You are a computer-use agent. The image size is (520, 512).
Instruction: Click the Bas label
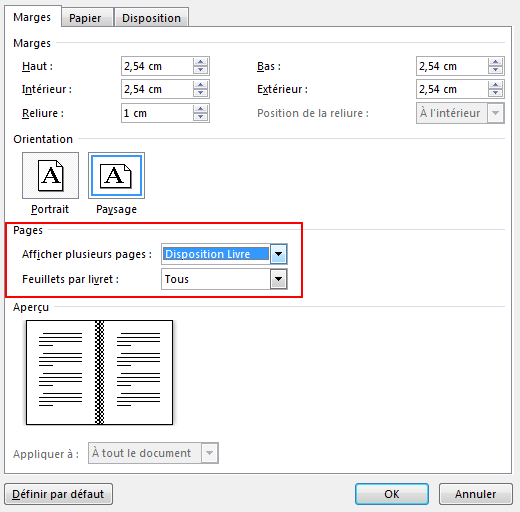point(269,66)
